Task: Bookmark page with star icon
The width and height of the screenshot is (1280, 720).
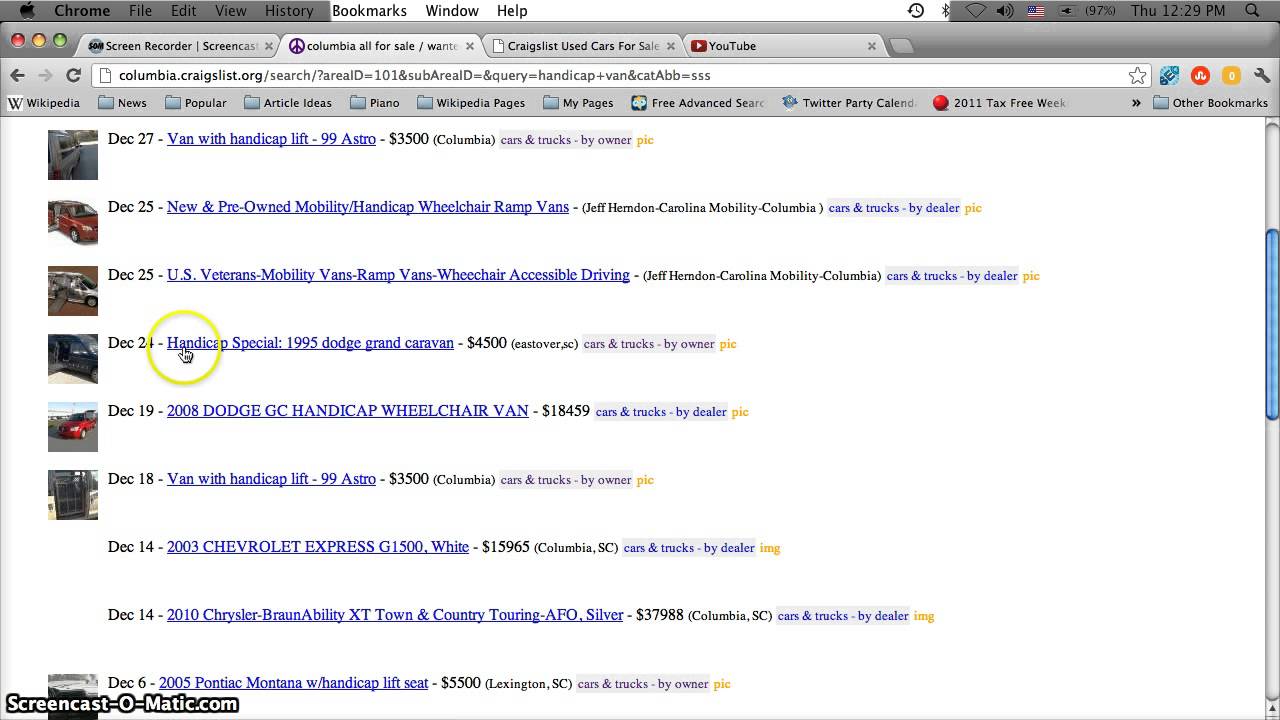Action: (x=1137, y=75)
